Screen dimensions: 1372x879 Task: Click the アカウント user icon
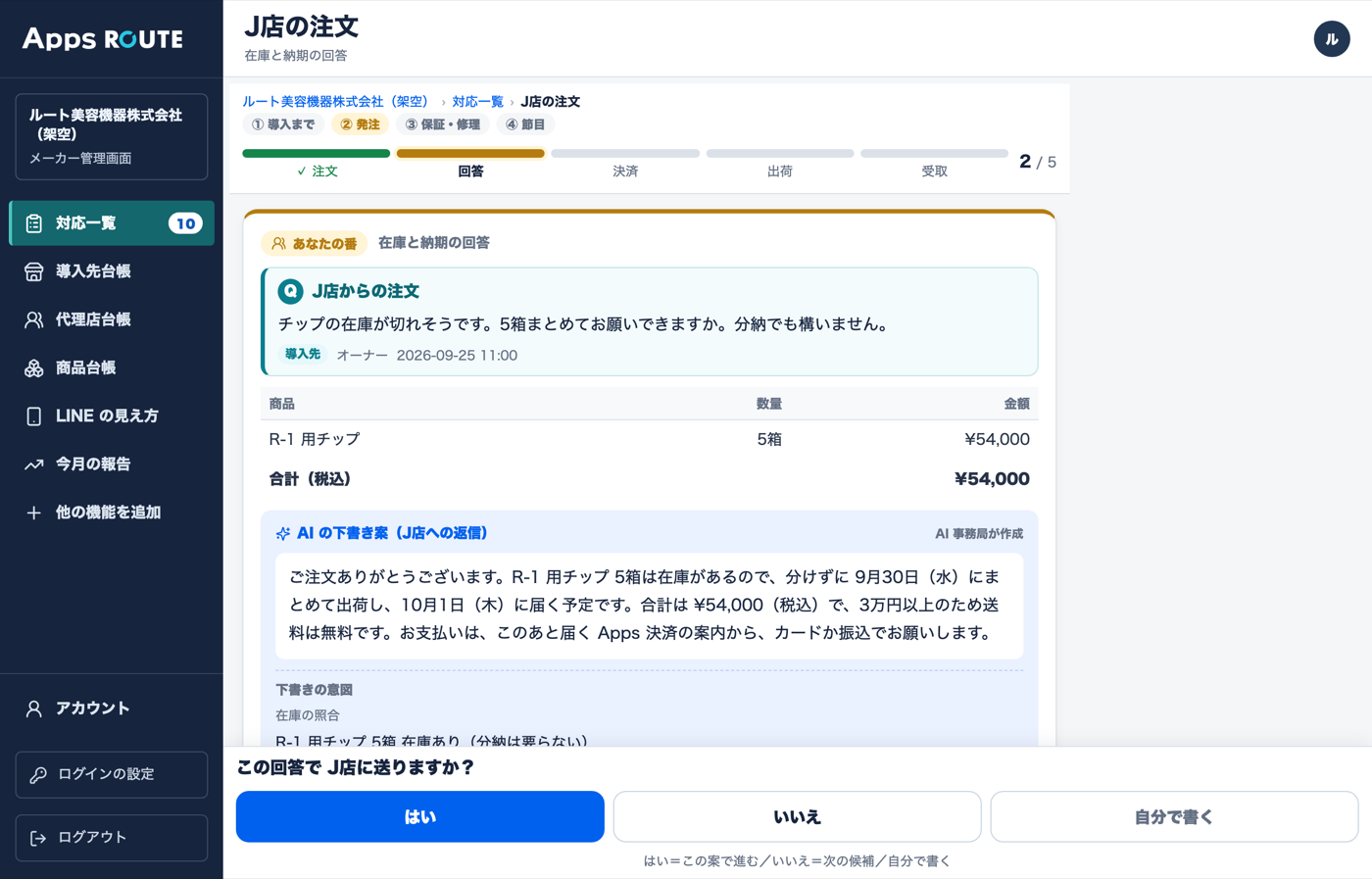(x=34, y=708)
